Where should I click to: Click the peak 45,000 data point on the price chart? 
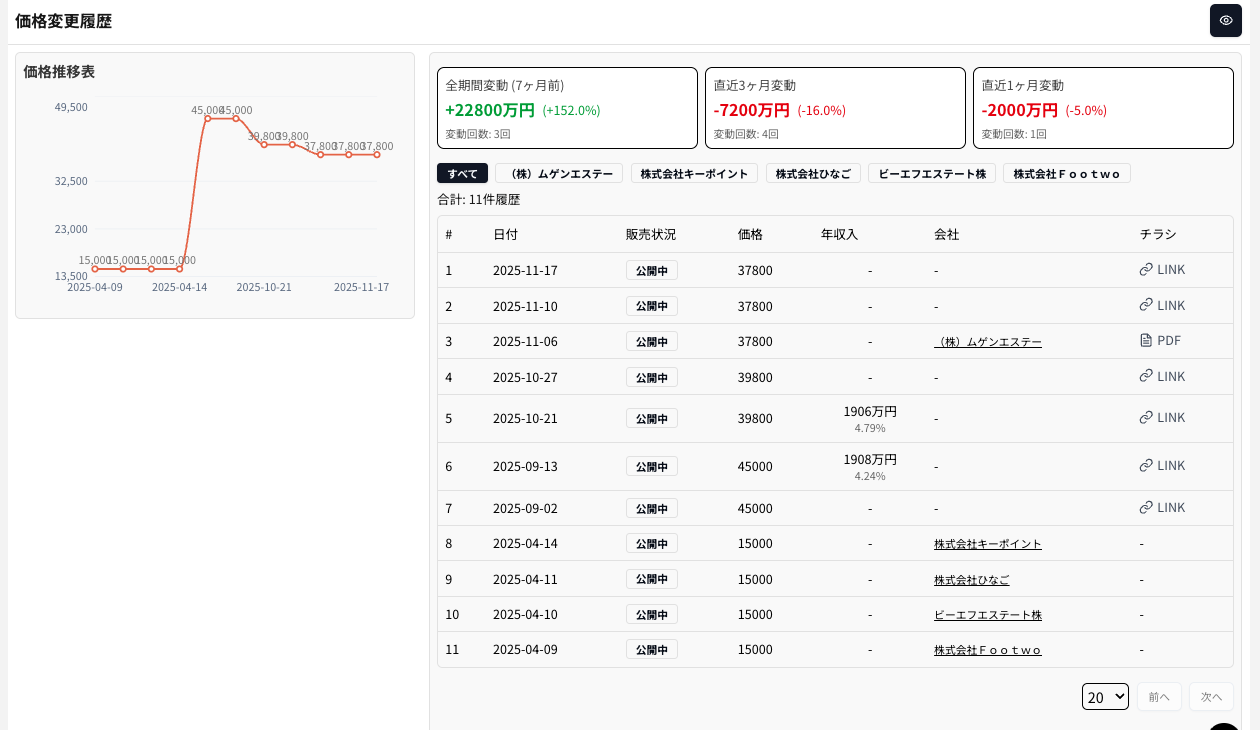click(x=207, y=118)
